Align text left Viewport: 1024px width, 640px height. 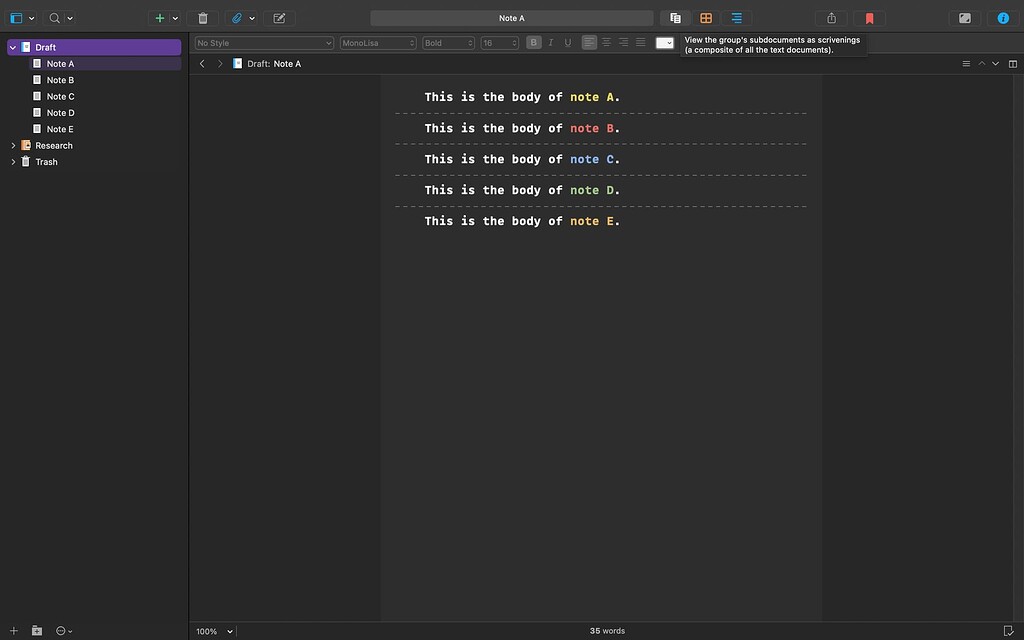tap(589, 42)
